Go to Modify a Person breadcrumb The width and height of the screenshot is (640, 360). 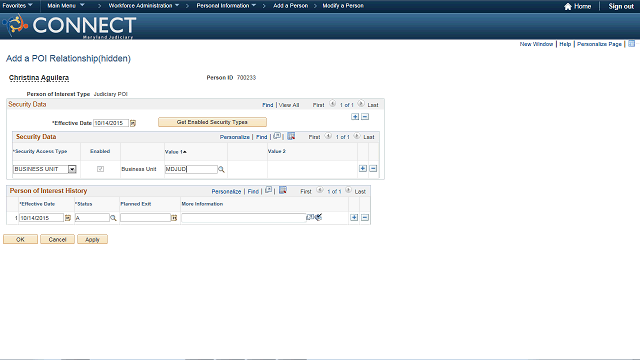coord(343,6)
